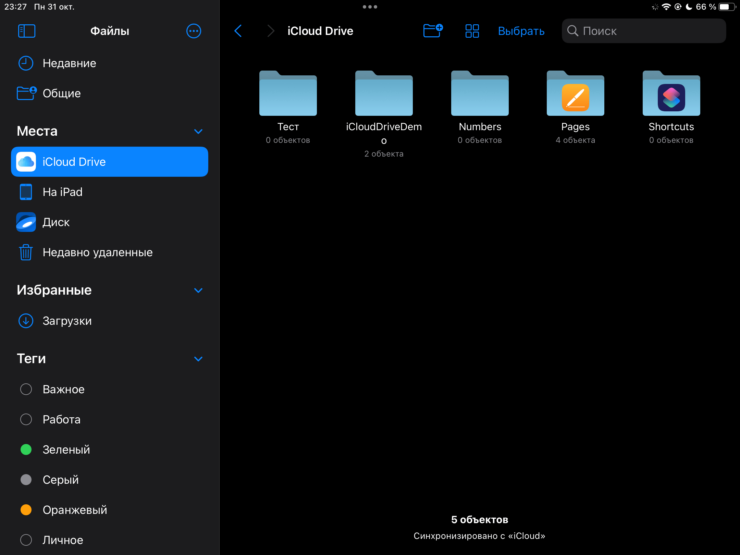Collapse the Теги section

[x=198, y=358]
